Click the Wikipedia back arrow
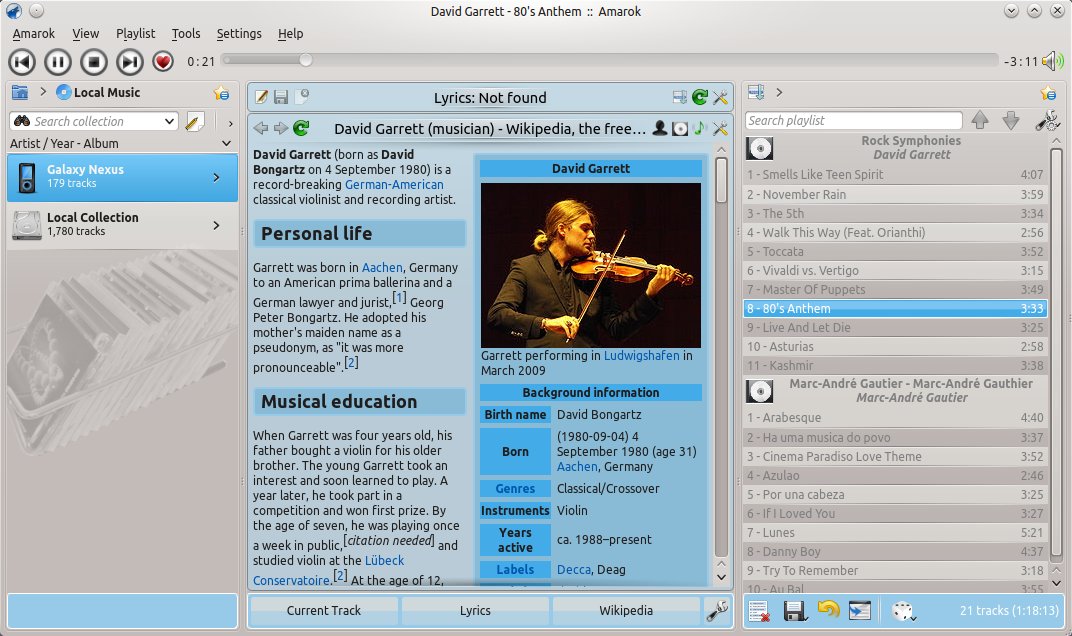Image resolution: width=1072 pixels, height=636 pixels. (260, 128)
